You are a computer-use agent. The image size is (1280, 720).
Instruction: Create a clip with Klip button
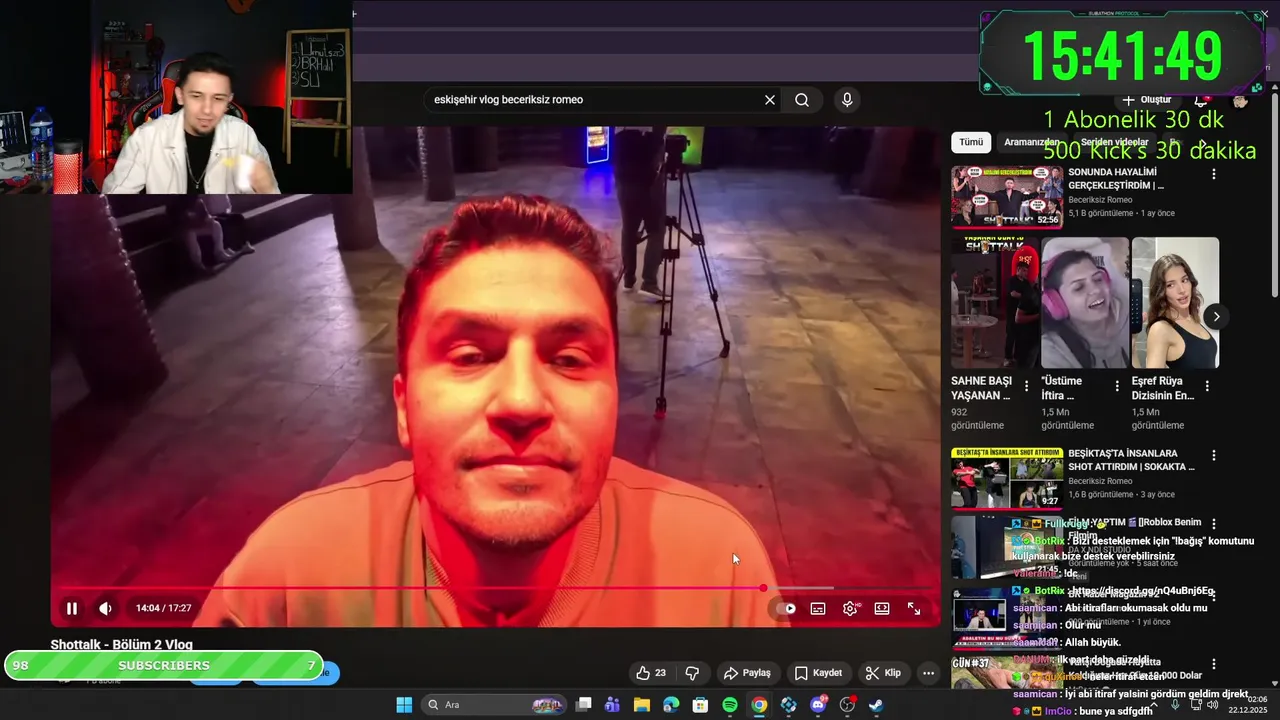(x=883, y=673)
